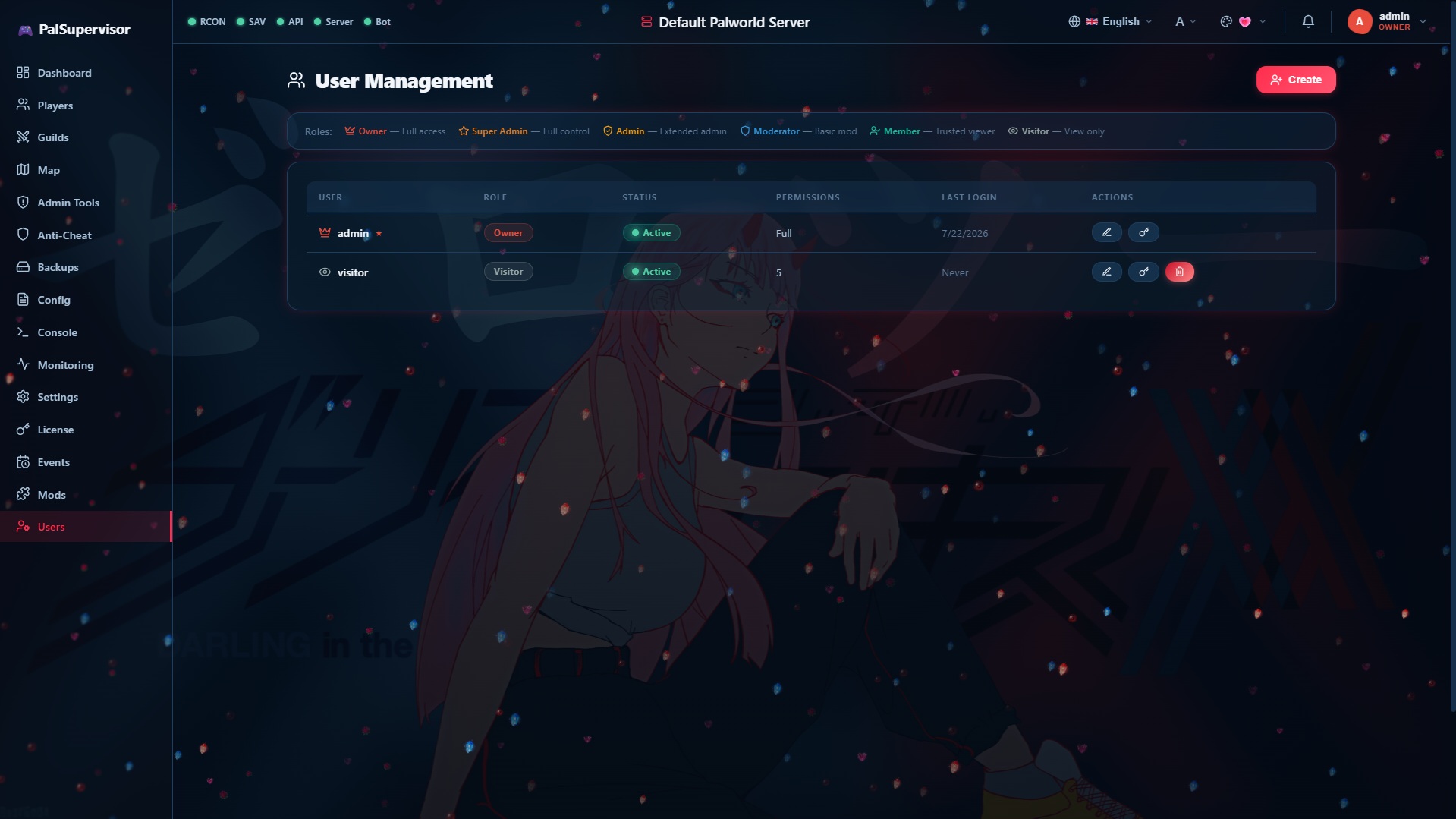Delete the visitor user
Image resolution: width=1456 pixels, height=819 pixels.
click(1180, 272)
